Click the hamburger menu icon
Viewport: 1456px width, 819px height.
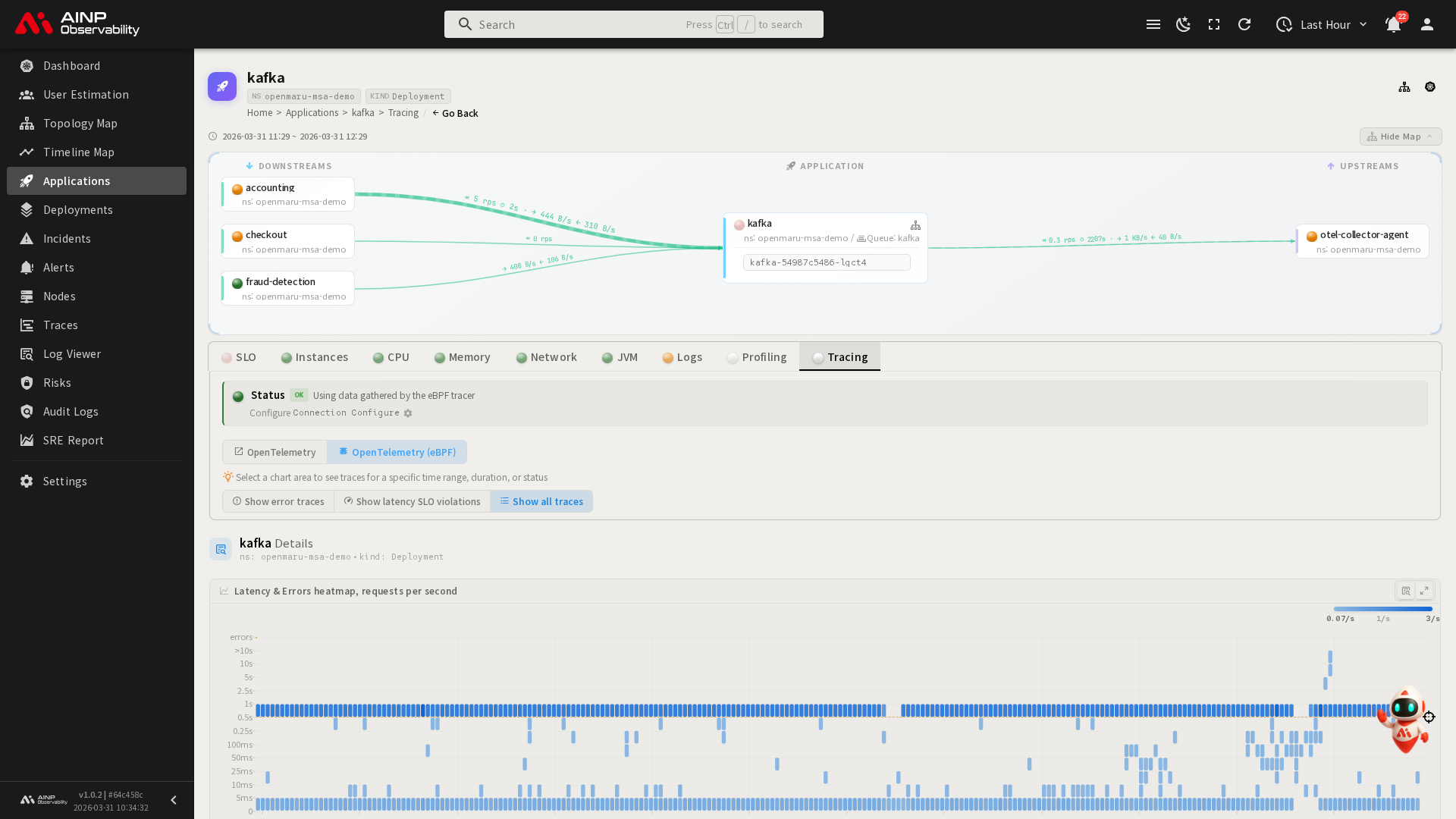point(1153,24)
